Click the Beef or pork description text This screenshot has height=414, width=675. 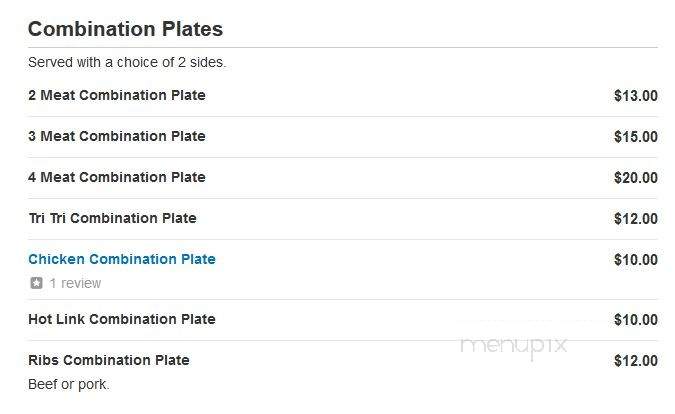[69, 384]
